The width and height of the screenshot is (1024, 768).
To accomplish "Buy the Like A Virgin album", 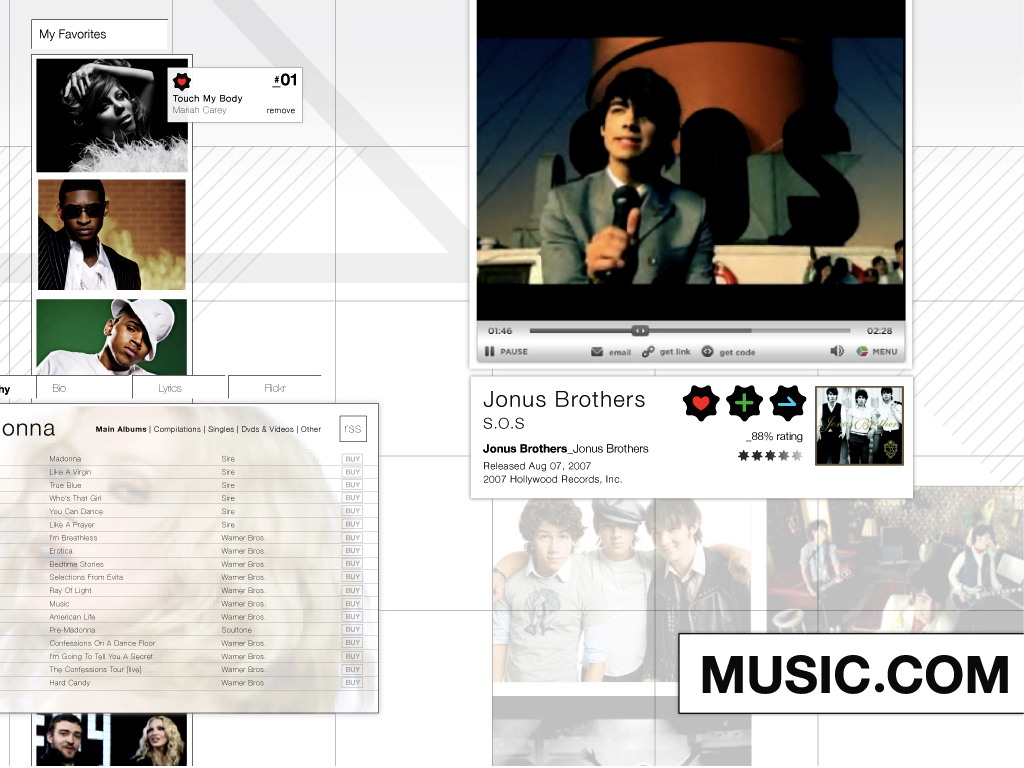I will pos(353,472).
